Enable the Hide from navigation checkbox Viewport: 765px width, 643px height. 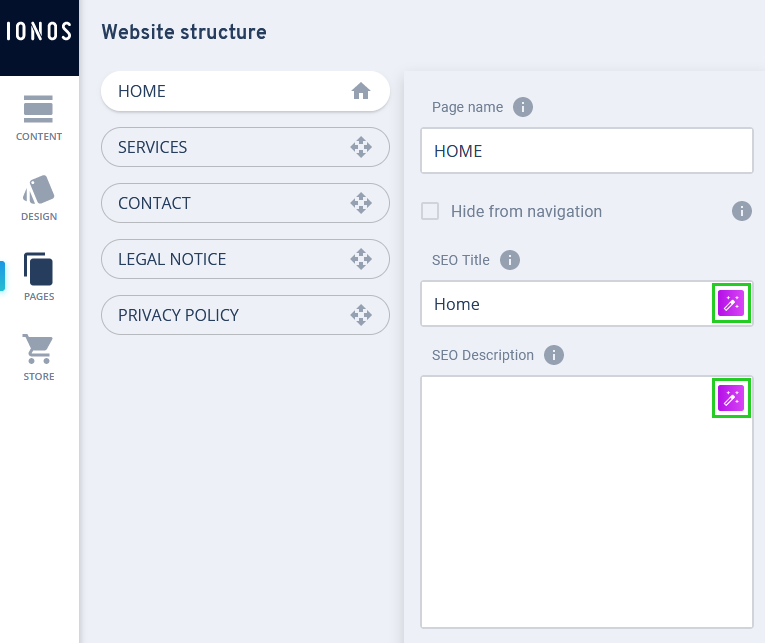click(x=431, y=211)
